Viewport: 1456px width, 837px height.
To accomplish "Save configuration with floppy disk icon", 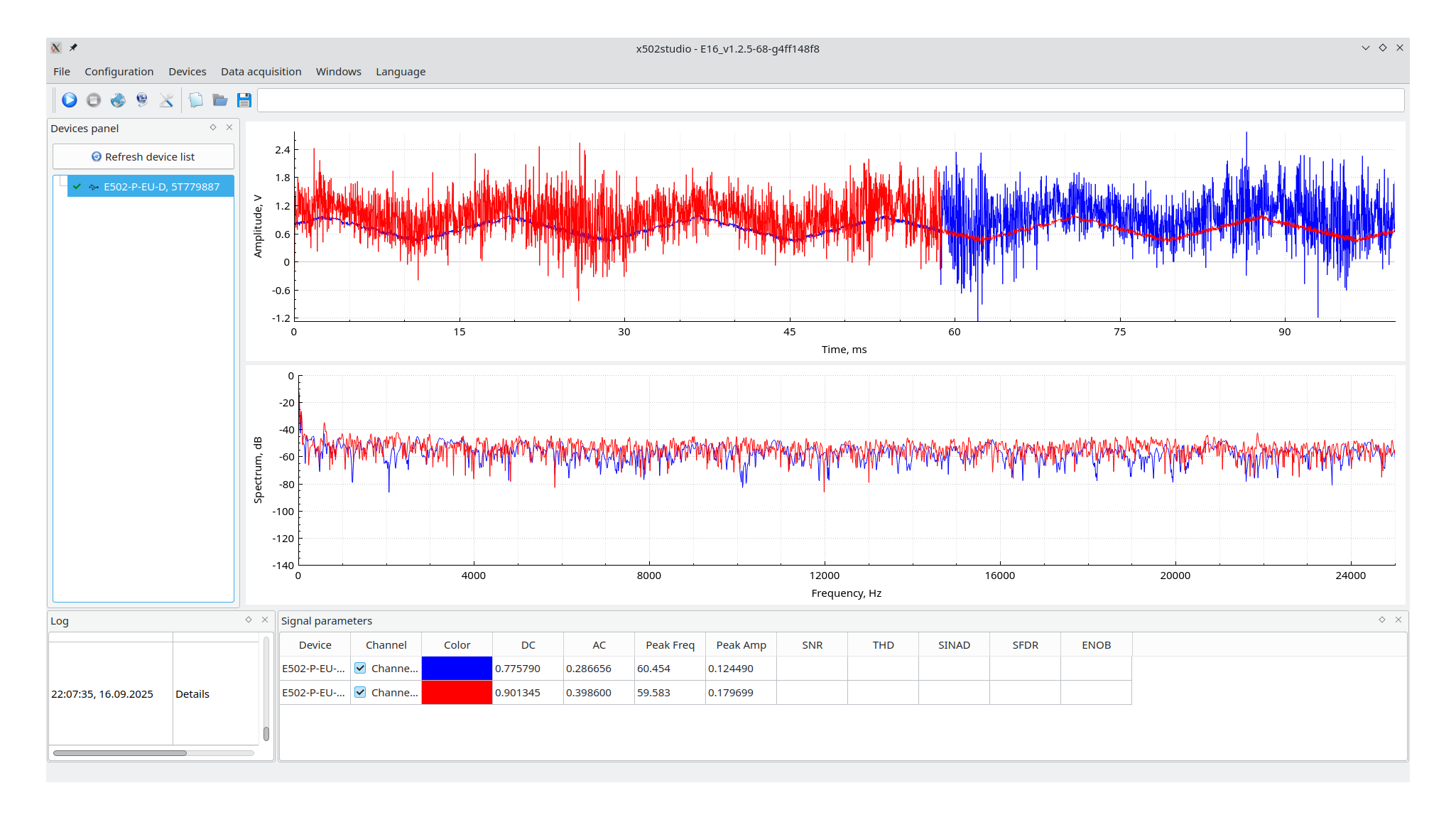I will pos(244,100).
